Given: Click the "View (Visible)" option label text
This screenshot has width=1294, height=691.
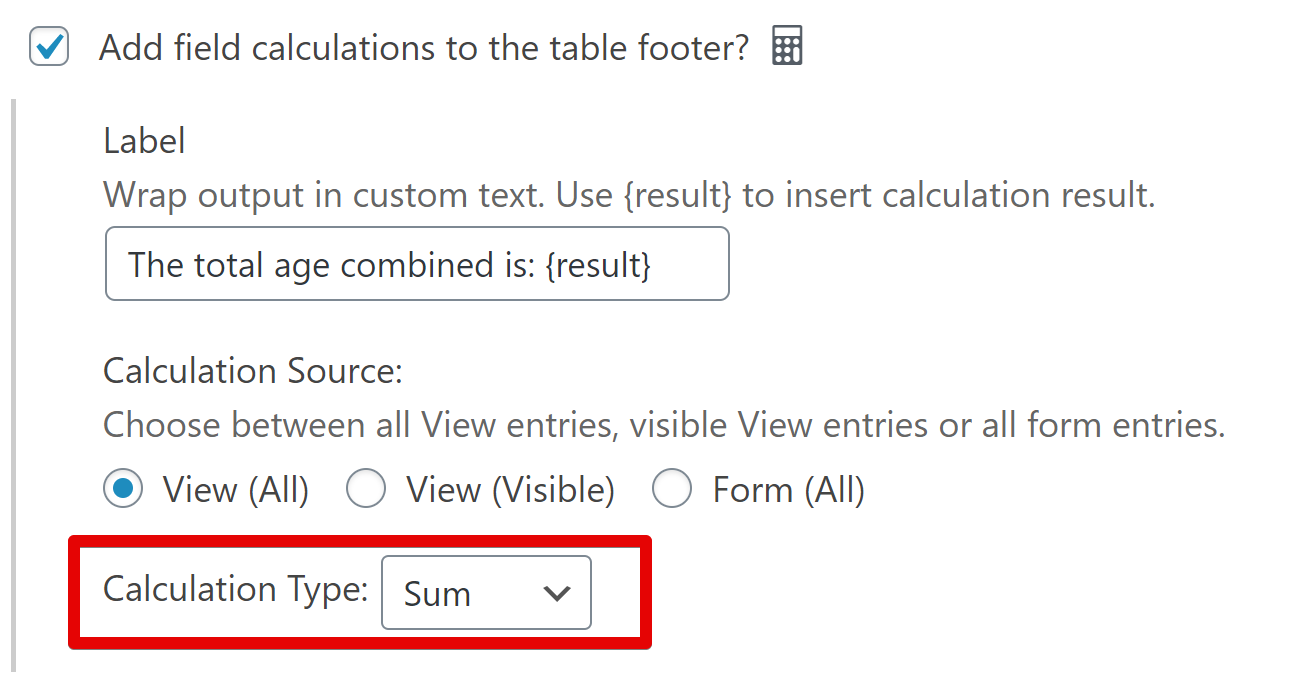Looking at the screenshot, I should coord(510,490).
